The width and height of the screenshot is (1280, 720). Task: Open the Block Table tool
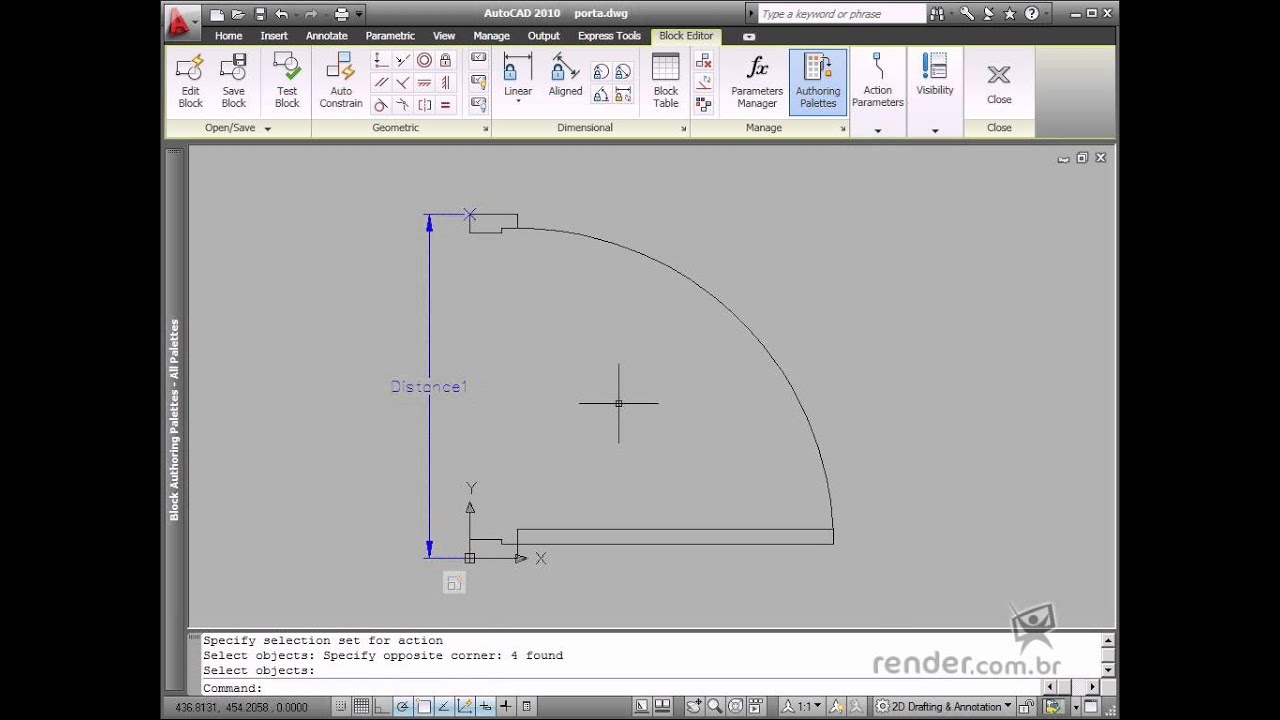click(x=665, y=81)
